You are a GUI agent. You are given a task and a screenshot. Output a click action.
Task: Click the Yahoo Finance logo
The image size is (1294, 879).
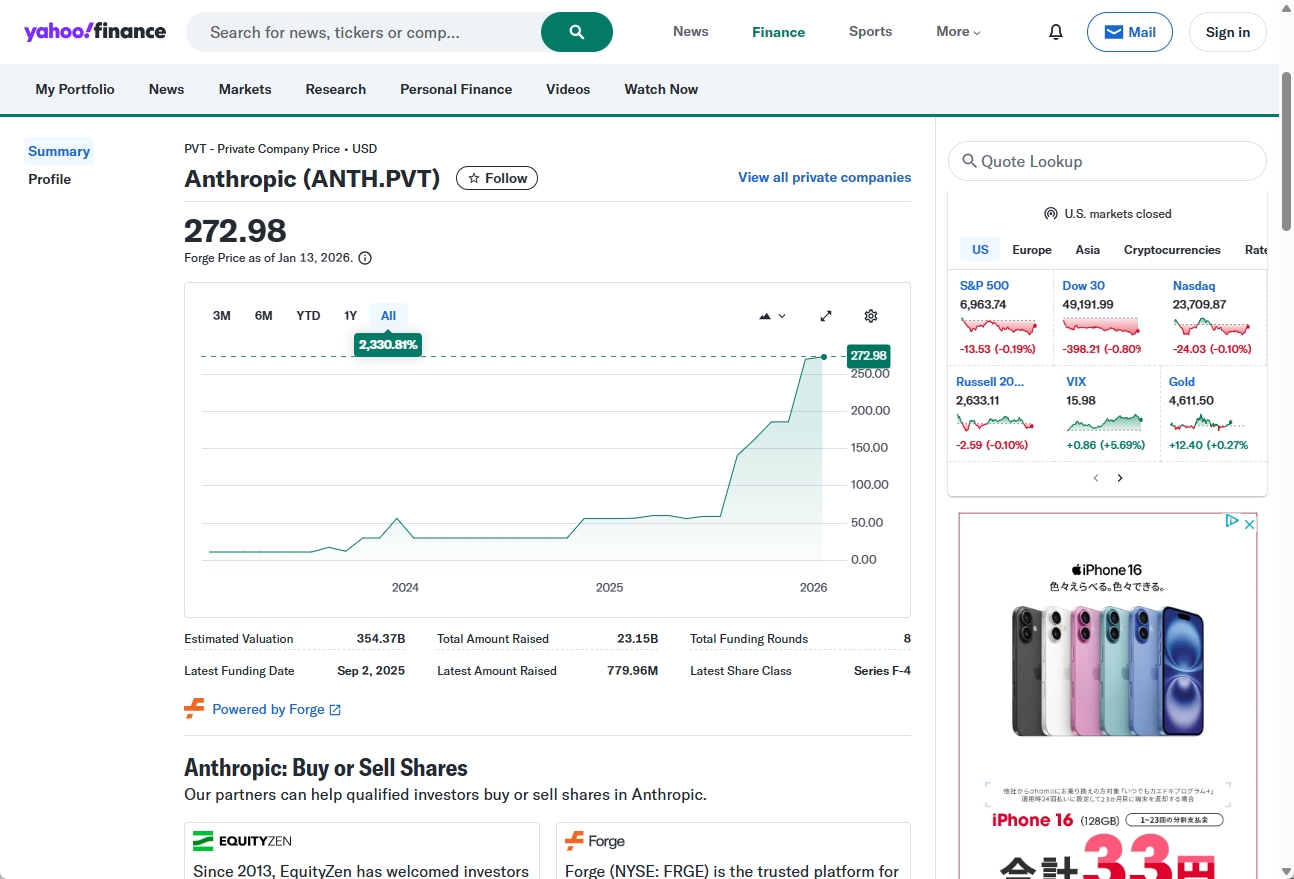pyautogui.click(x=95, y=31)
